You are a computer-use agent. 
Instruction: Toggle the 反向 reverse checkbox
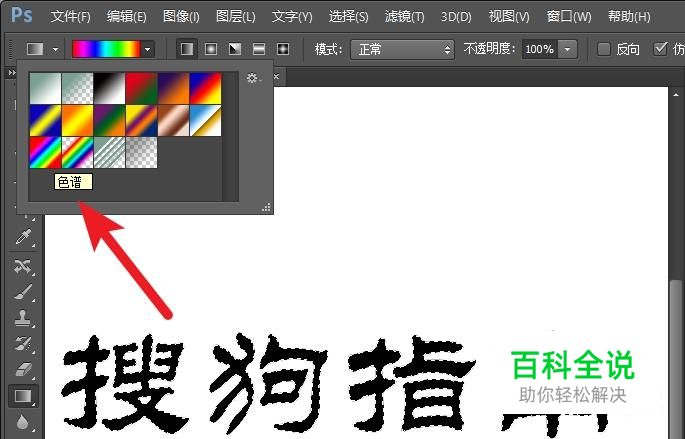click(603, 49)
